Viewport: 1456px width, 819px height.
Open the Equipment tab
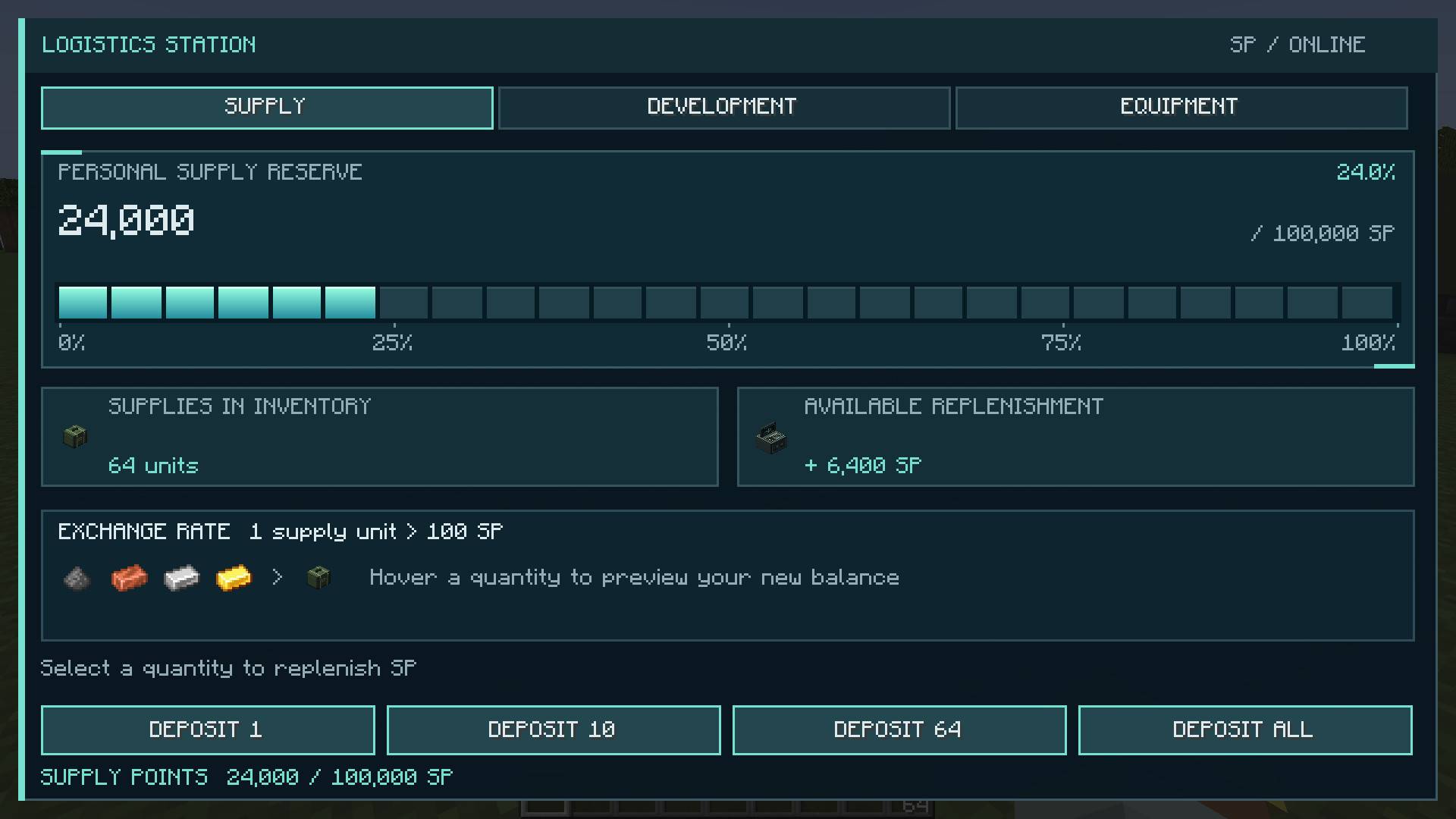click(x=1181, y=108)
